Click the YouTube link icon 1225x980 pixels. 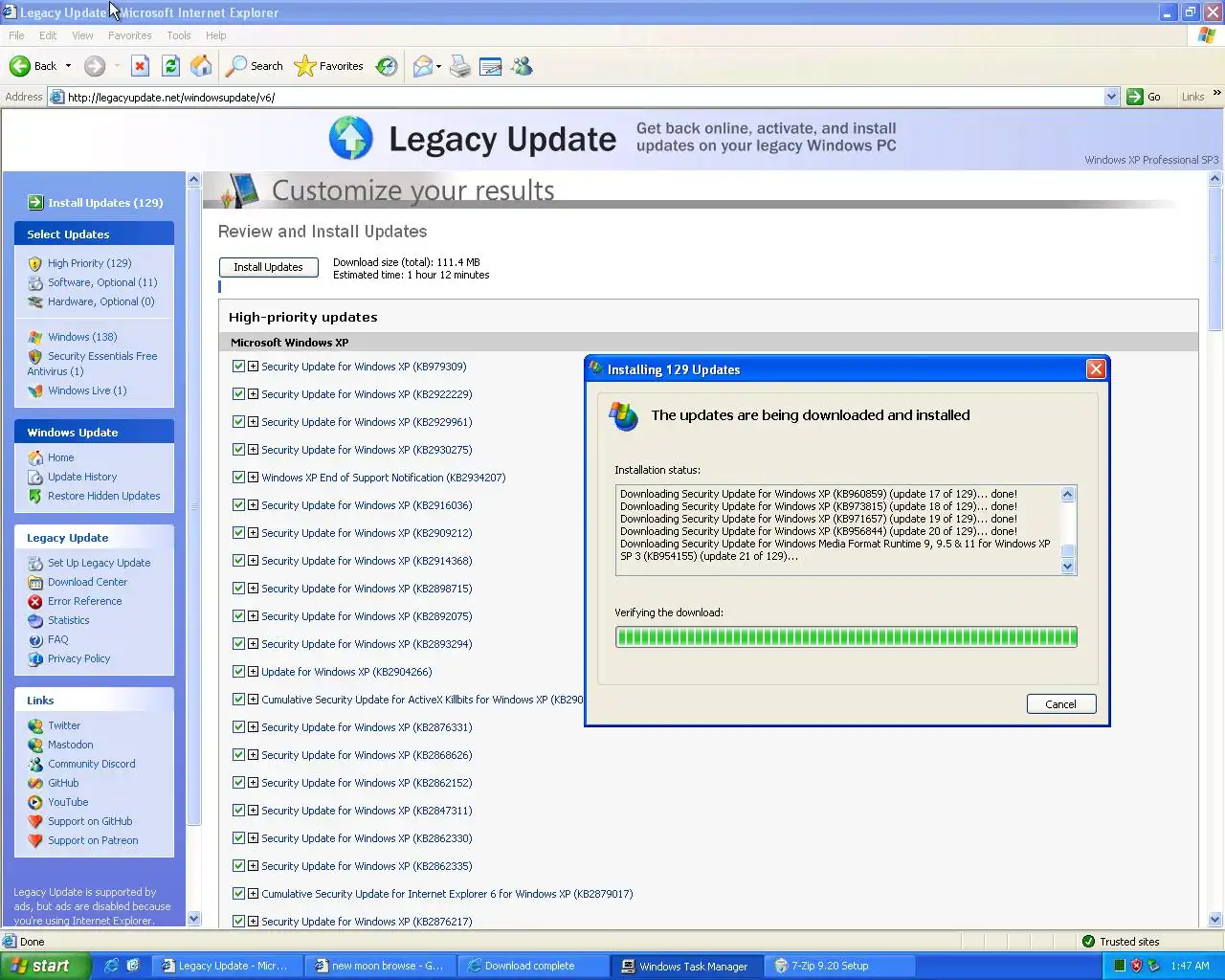[x=35, y=802]
